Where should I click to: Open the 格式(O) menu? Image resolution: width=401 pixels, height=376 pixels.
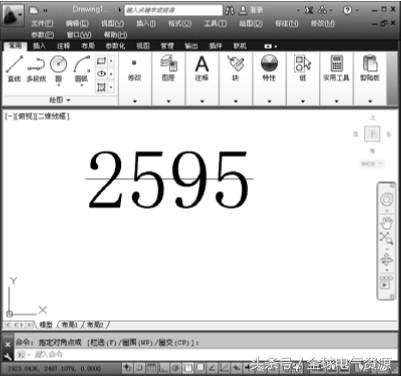180,23
